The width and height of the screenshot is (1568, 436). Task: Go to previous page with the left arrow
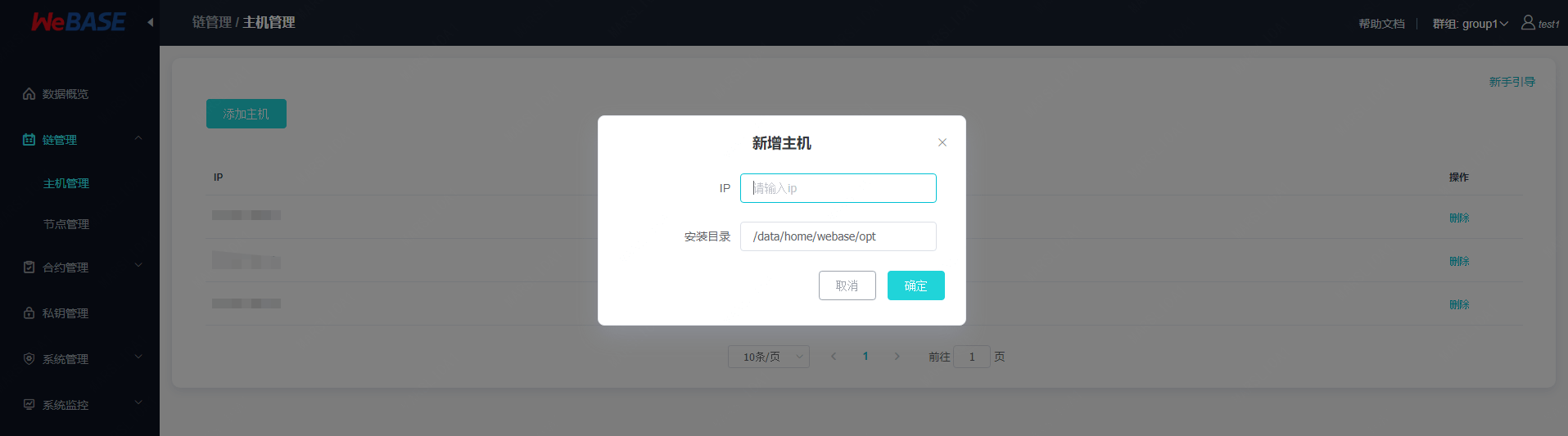coord(834,357)
